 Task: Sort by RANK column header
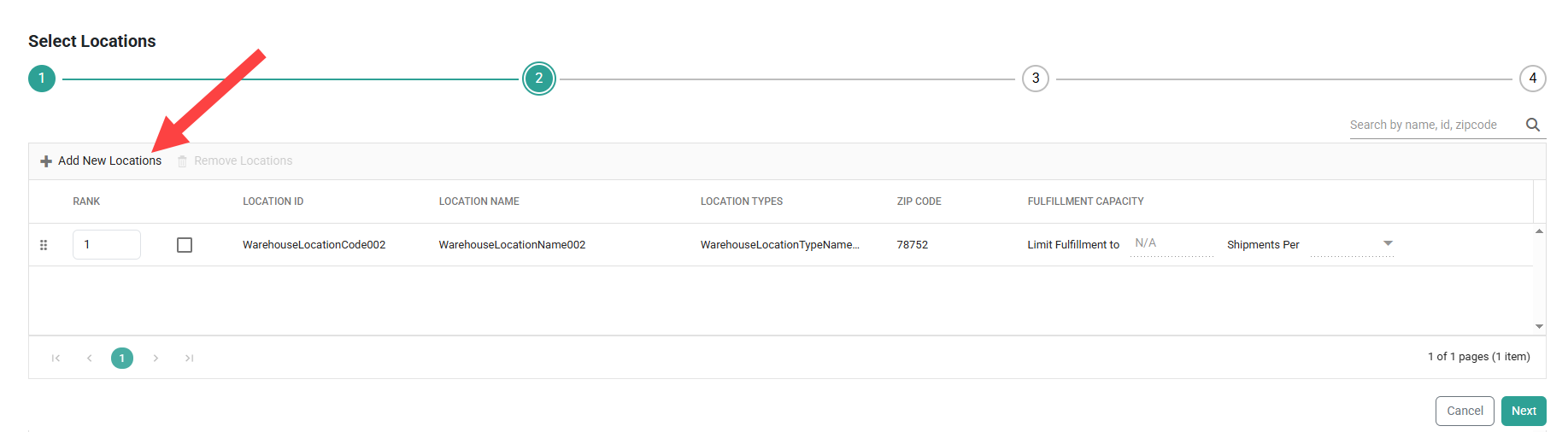coord(86,201)
